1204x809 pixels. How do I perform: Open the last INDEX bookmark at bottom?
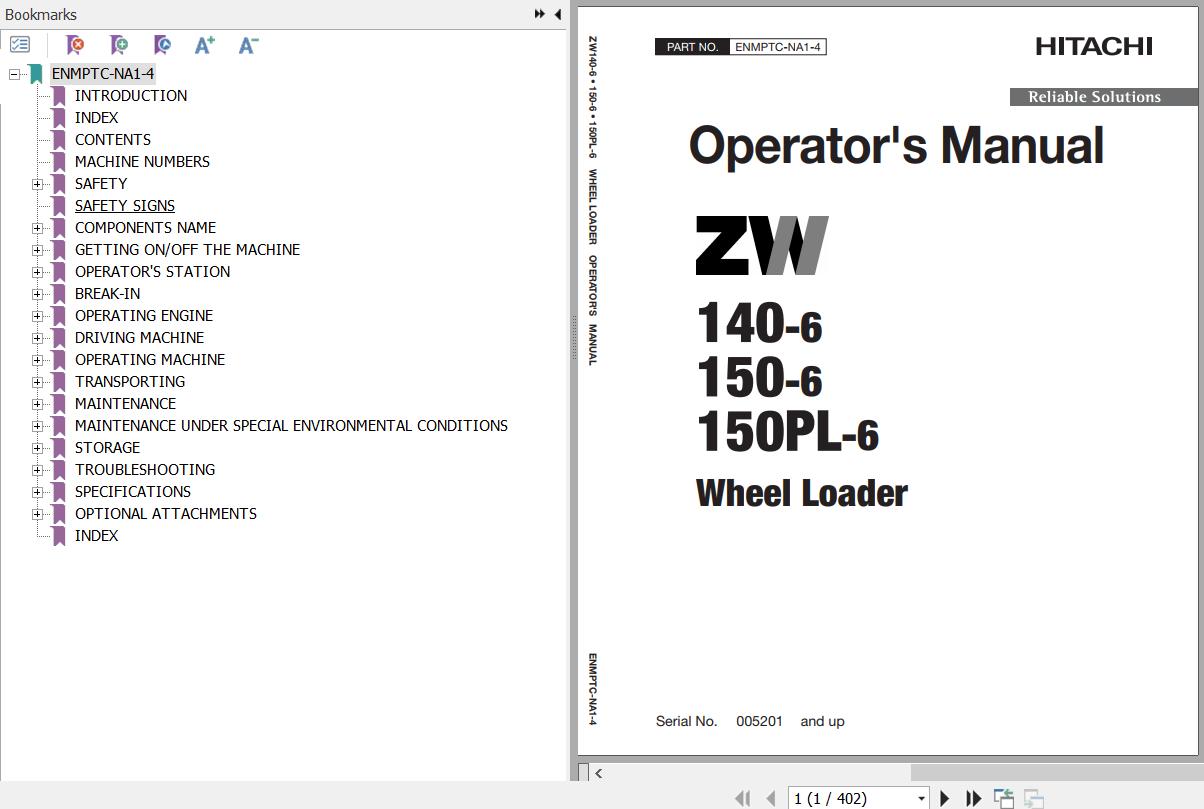[97, 536]
